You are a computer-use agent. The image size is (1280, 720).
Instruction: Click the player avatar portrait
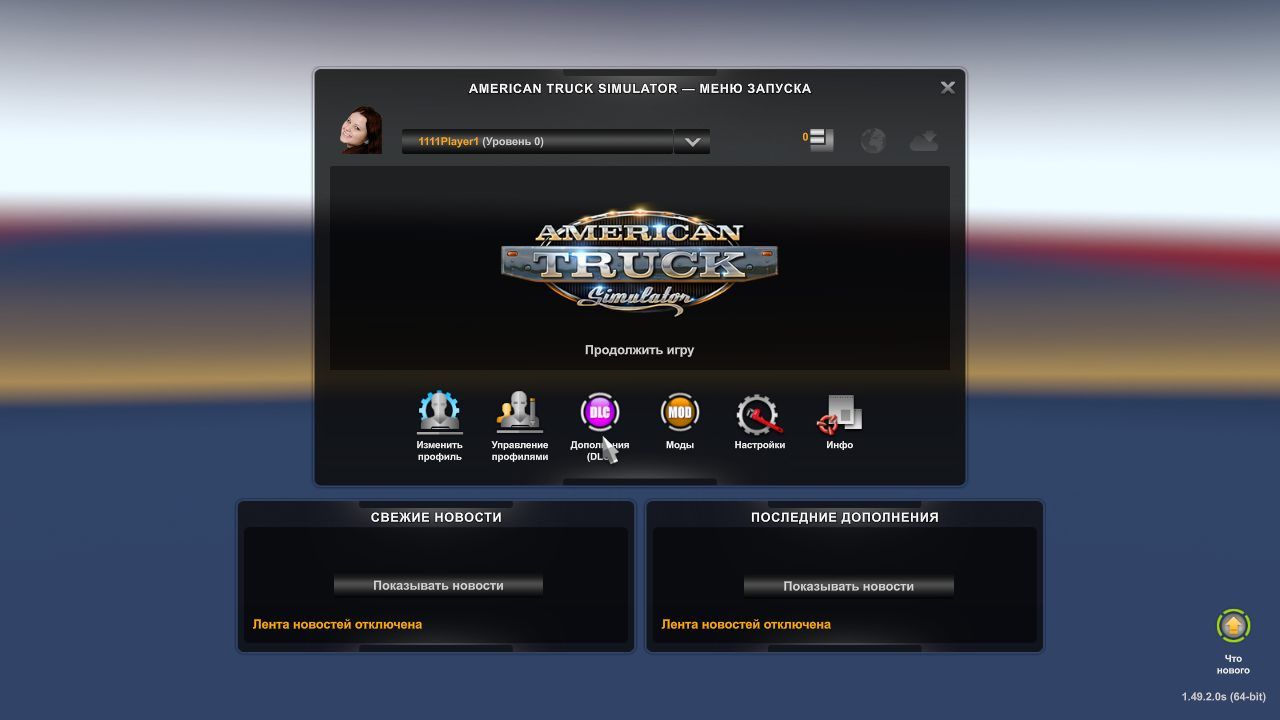tap(361, 130)
